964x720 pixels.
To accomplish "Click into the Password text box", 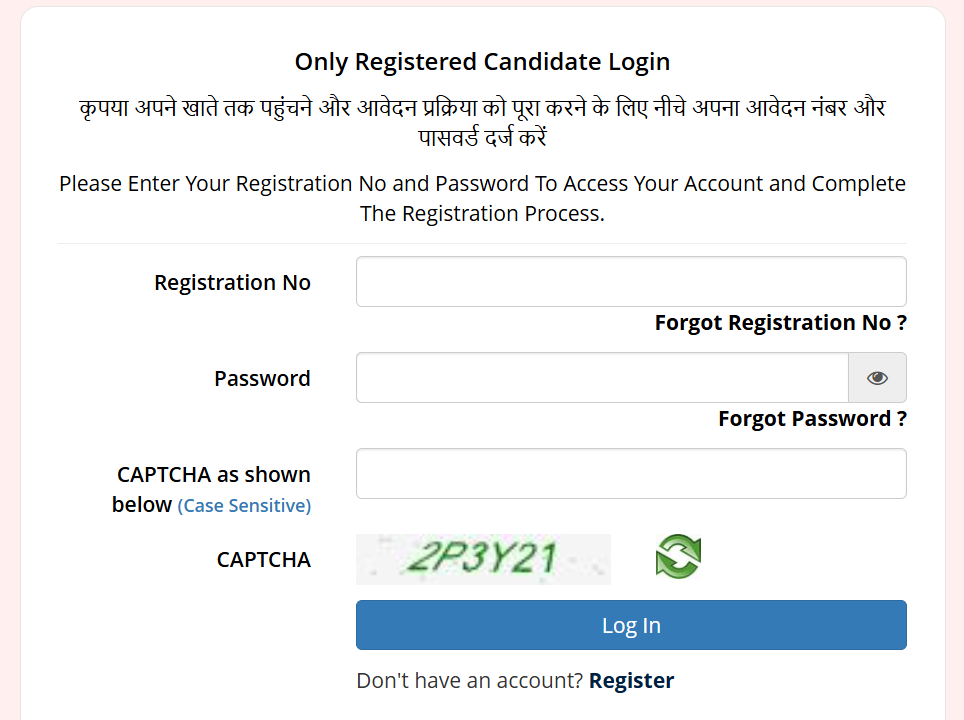I will click(x=602, y=378).
